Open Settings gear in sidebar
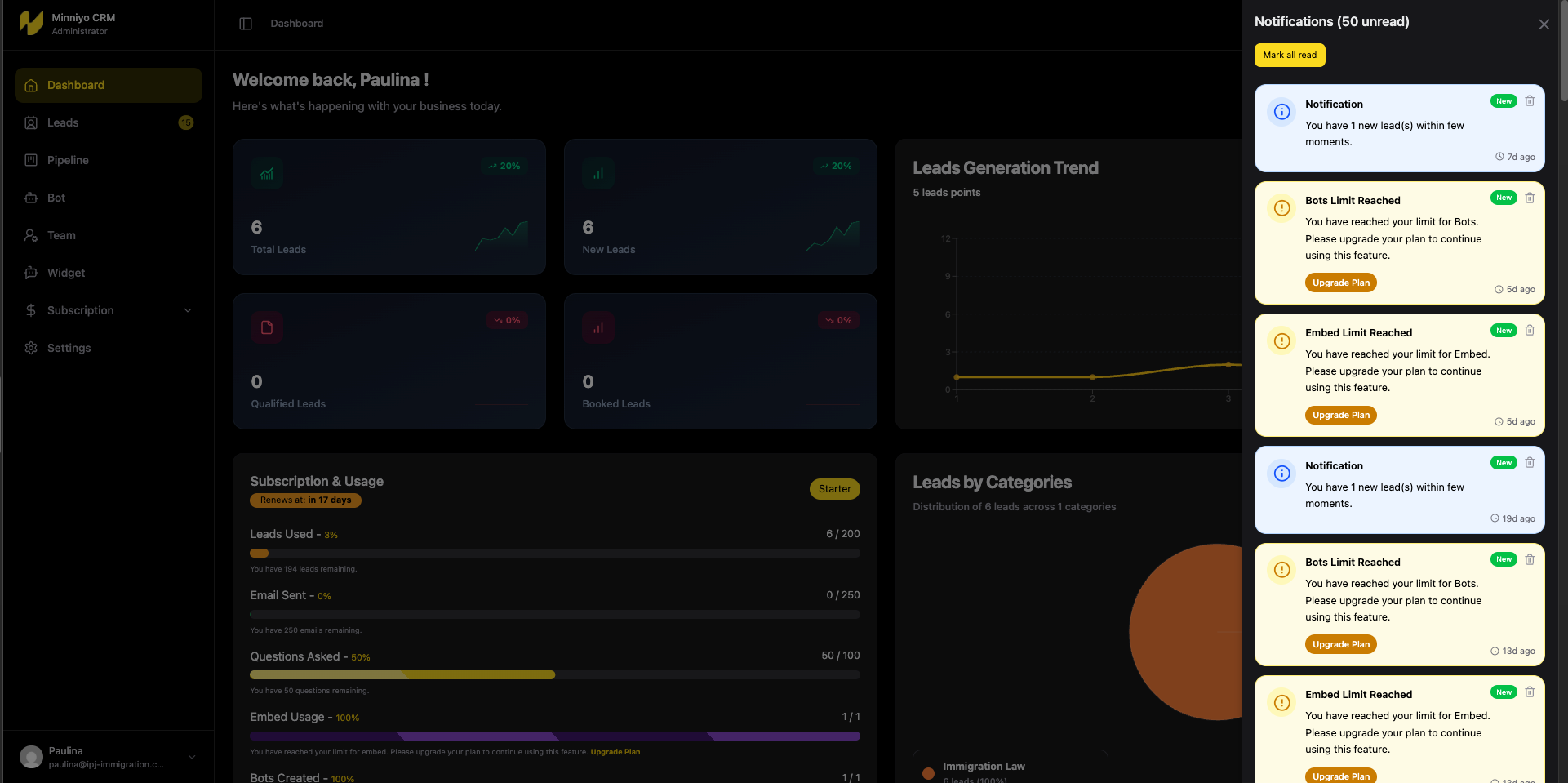Viewport: 1568px width, 783px height. 31,348
